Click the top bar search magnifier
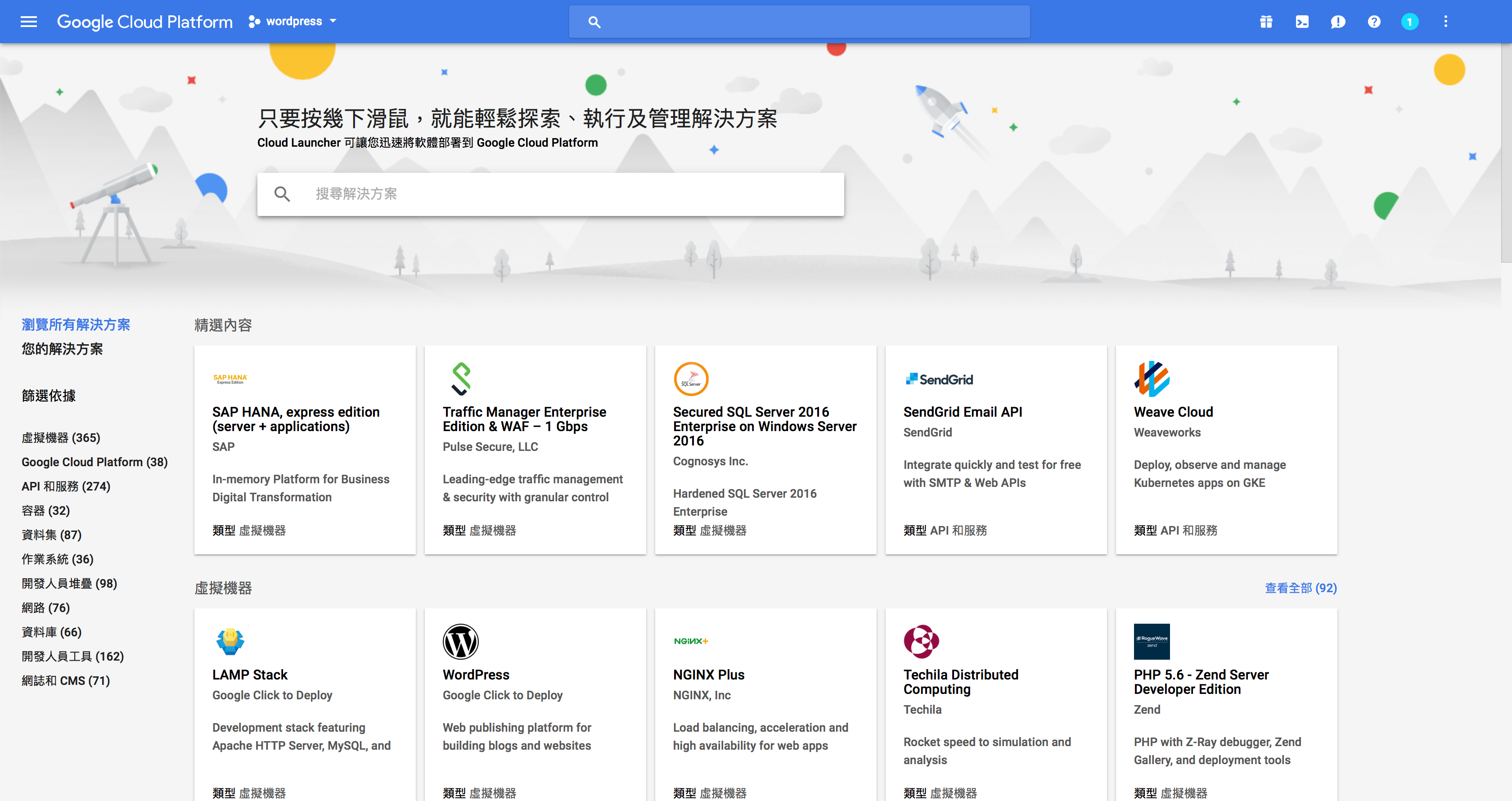Screen dimensions: 1512x801 [594, 22]
